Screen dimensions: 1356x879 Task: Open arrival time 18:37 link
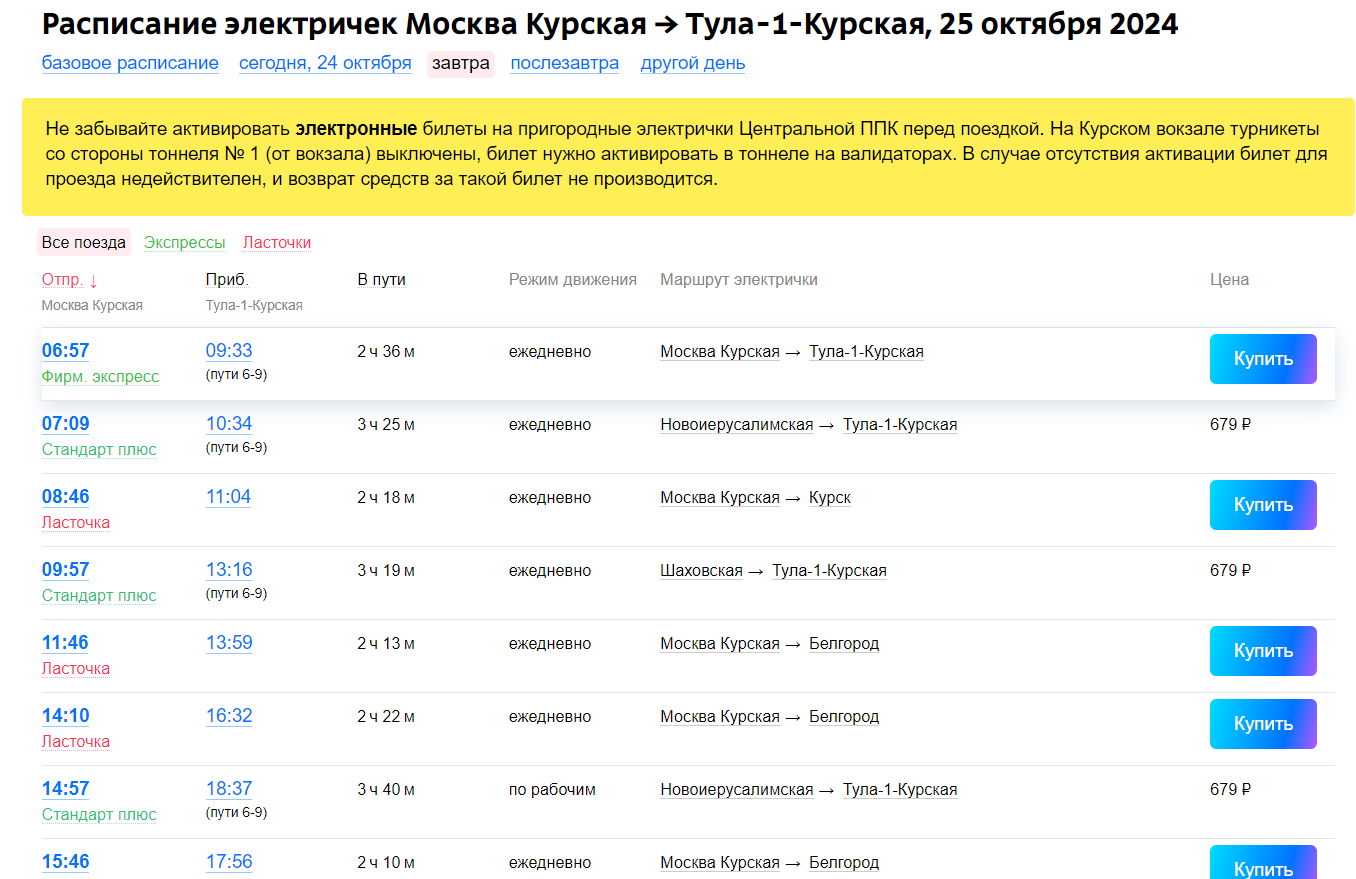(229, 789)
